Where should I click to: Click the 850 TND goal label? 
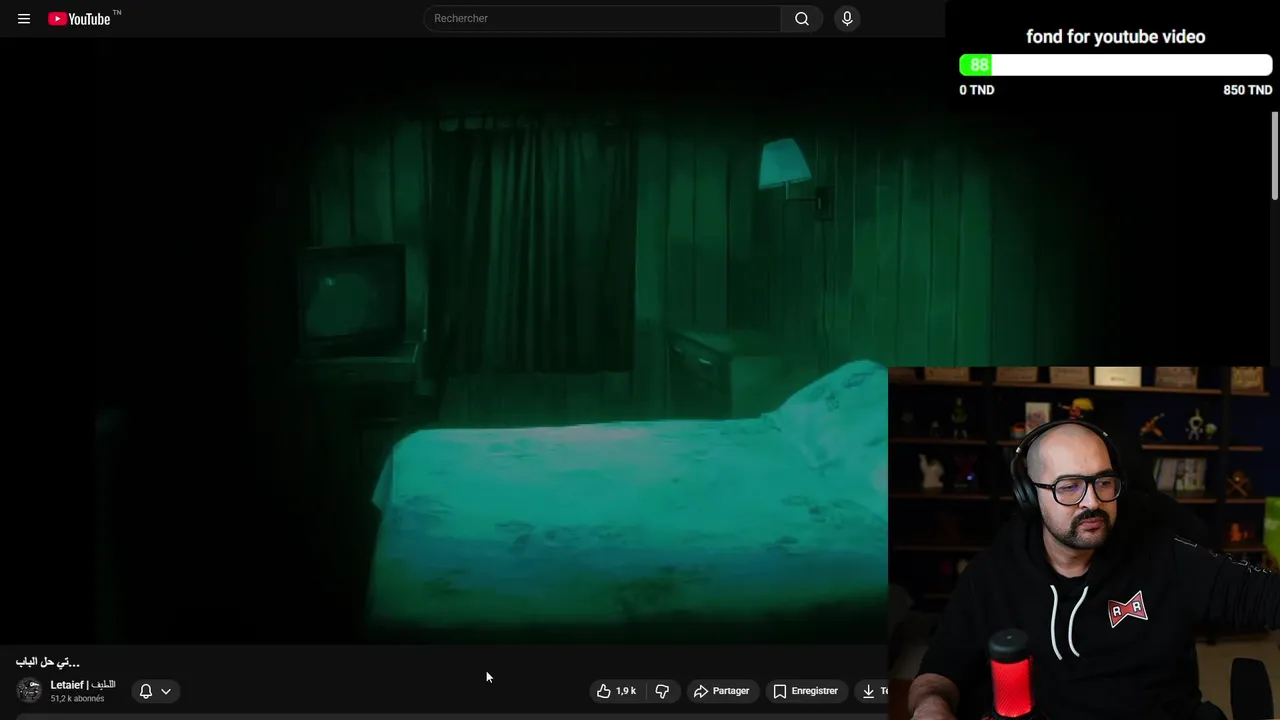point(1247,90)
